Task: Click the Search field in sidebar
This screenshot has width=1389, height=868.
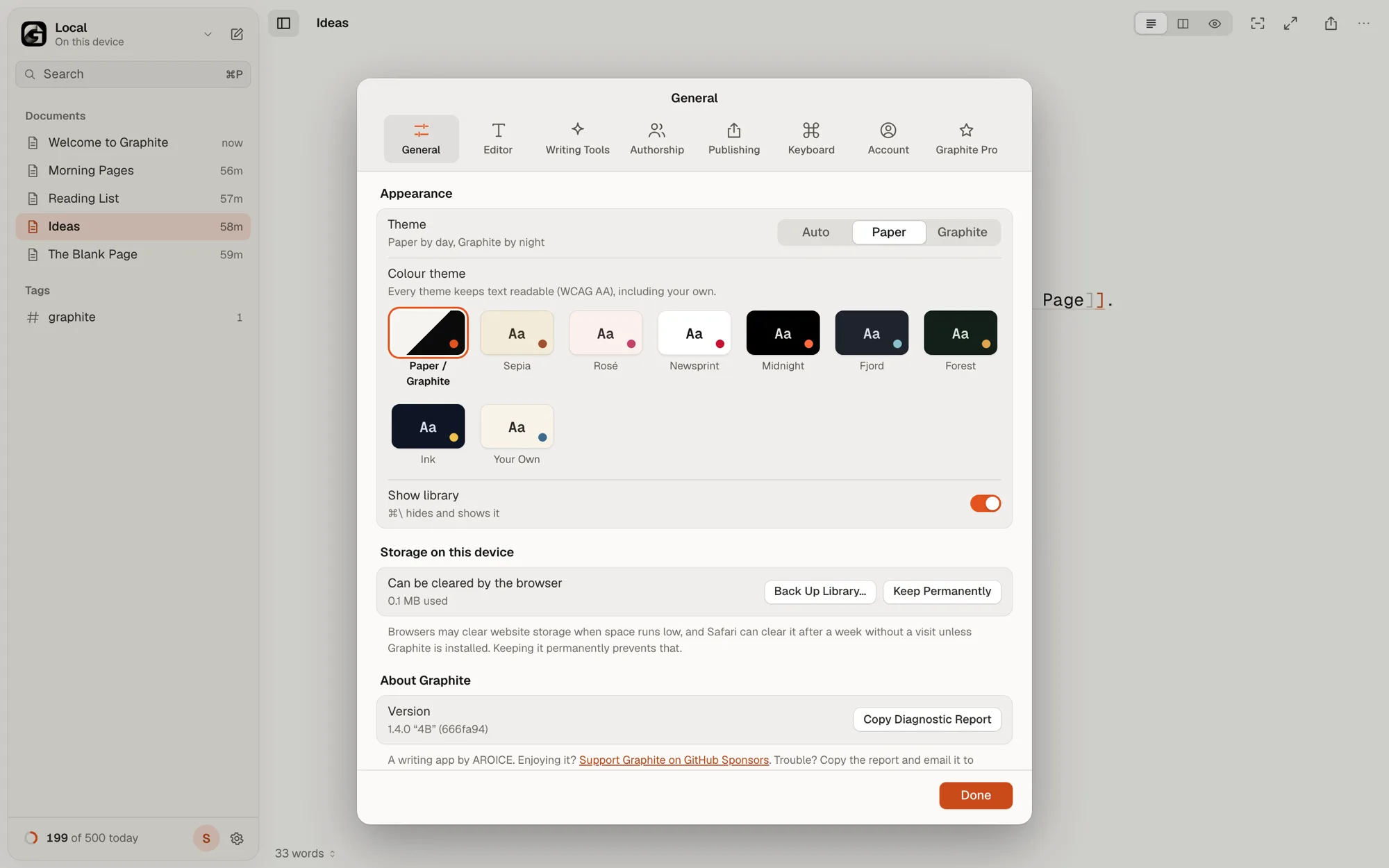Action: [133, 74]
